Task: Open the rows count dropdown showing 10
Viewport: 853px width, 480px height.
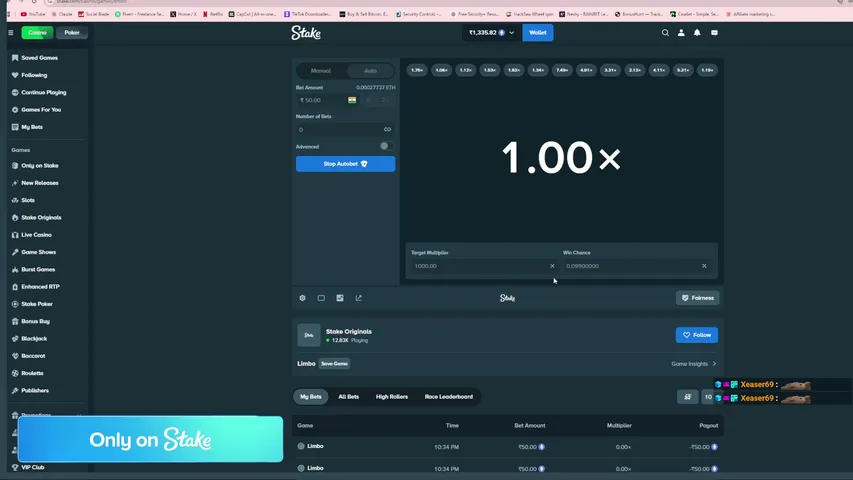Action: (708, 397)
